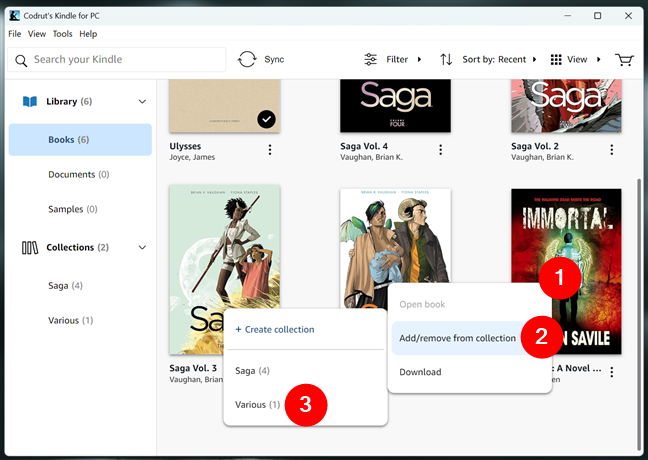The width and height of the screenshot is (648, 460).
Task: Click the Filter sliders icon
Action: pyautogui.click(x=370, y=60)
